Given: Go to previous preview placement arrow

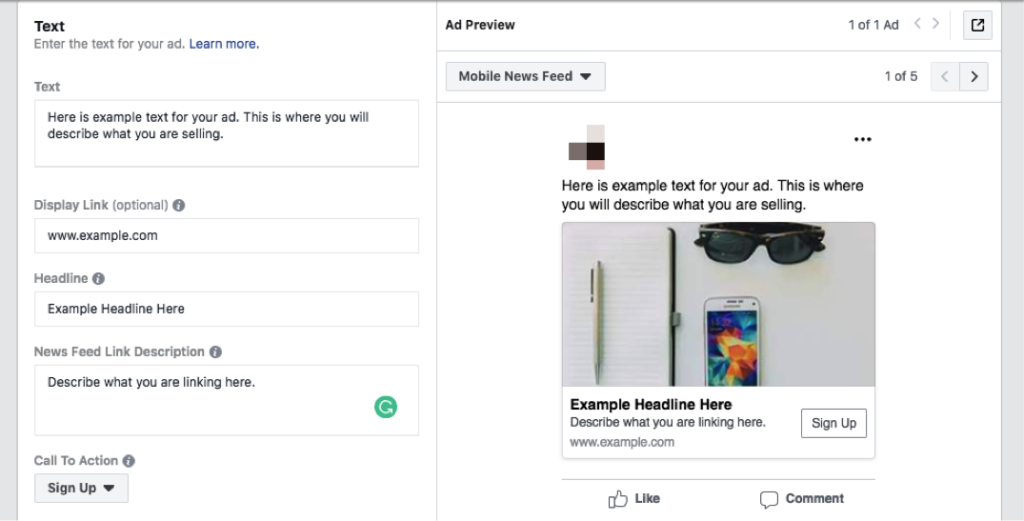Looking at the screenshot, I should [945, 76].
